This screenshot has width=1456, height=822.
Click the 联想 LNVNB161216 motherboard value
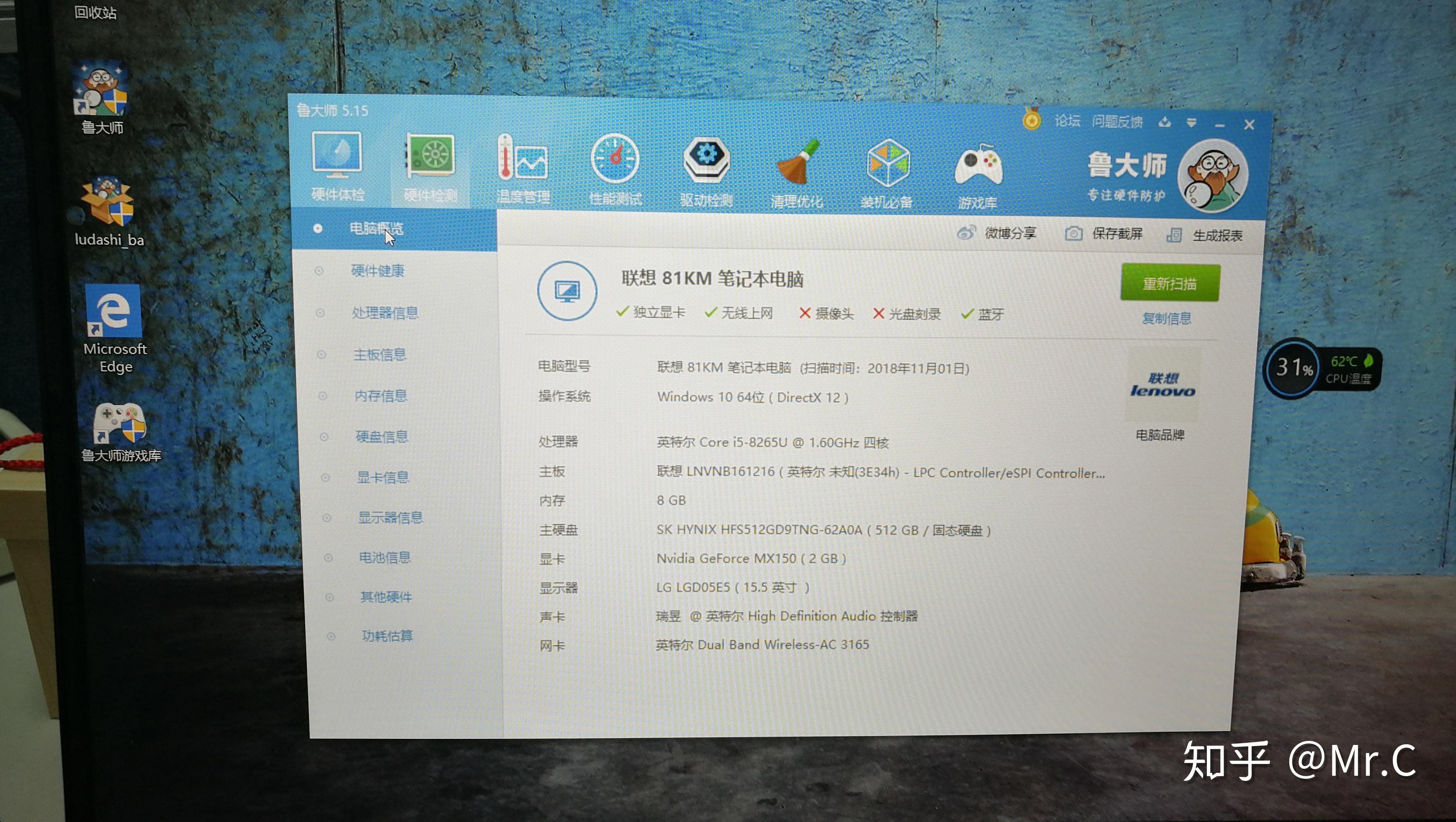tap(881, 472)
